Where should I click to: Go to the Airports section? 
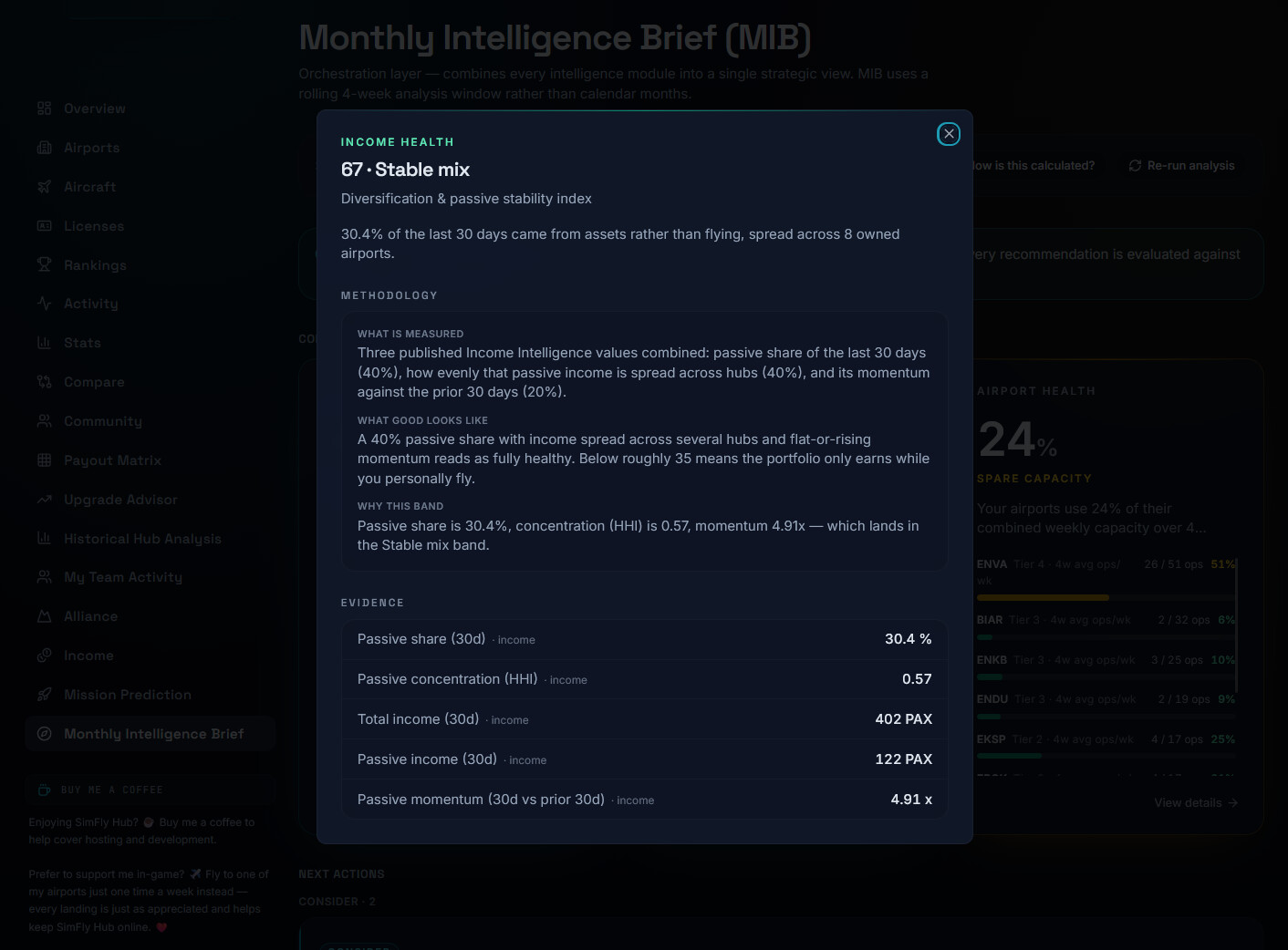coord(151,148)
